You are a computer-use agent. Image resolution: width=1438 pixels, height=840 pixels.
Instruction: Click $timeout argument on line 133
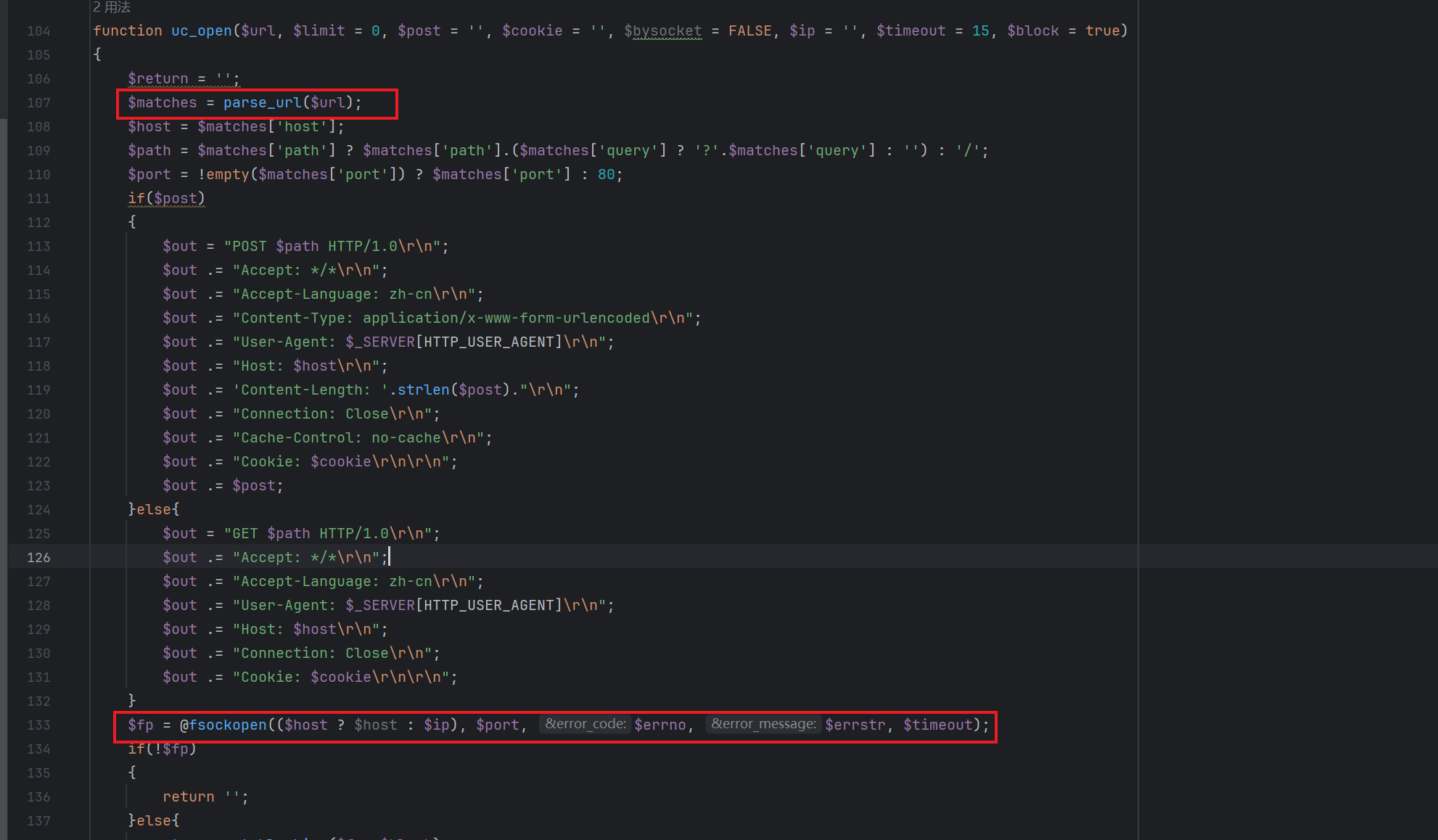937,725
